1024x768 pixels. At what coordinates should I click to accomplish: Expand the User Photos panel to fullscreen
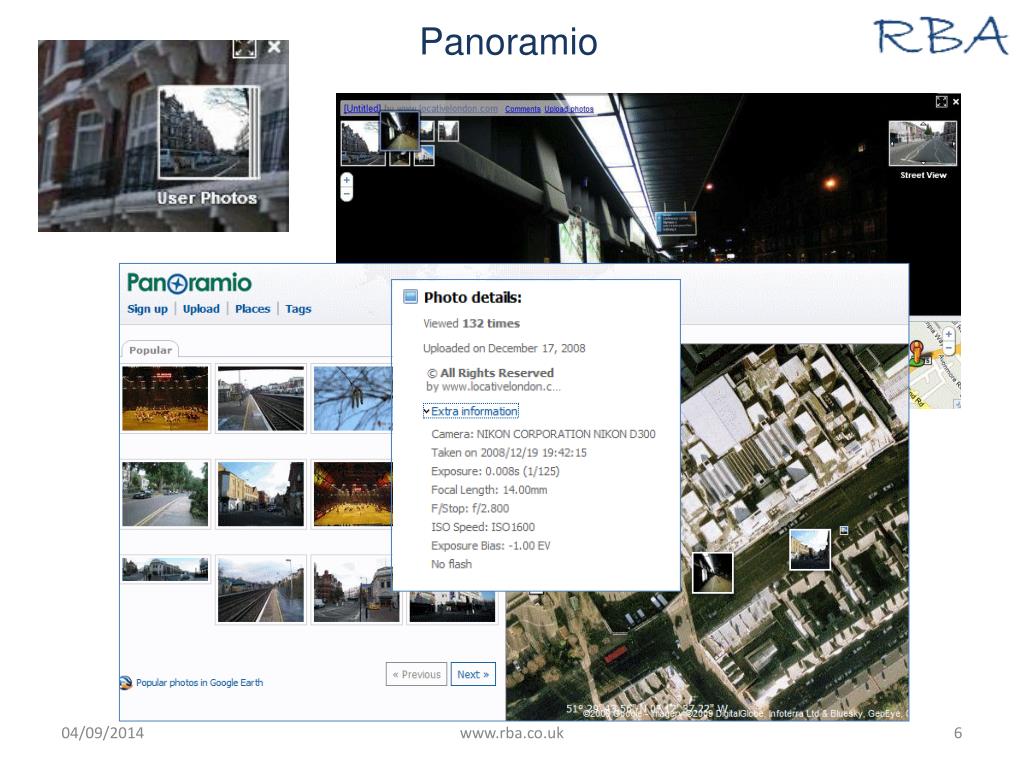coord(244,48)
